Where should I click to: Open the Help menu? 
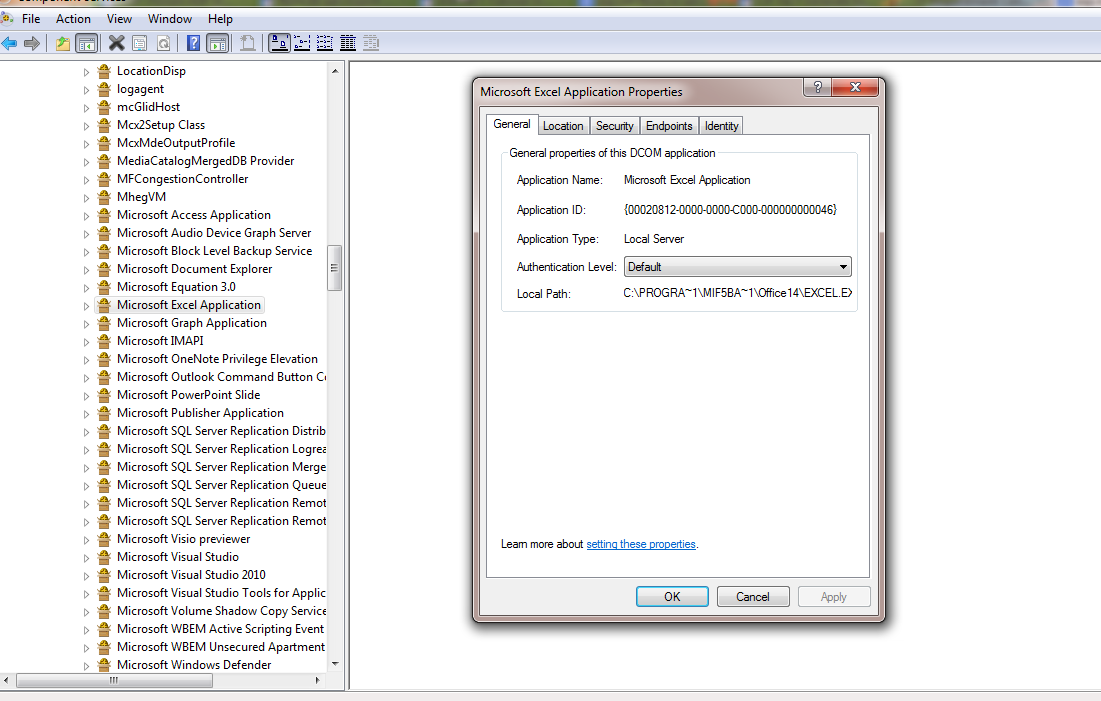pos(220,19)
